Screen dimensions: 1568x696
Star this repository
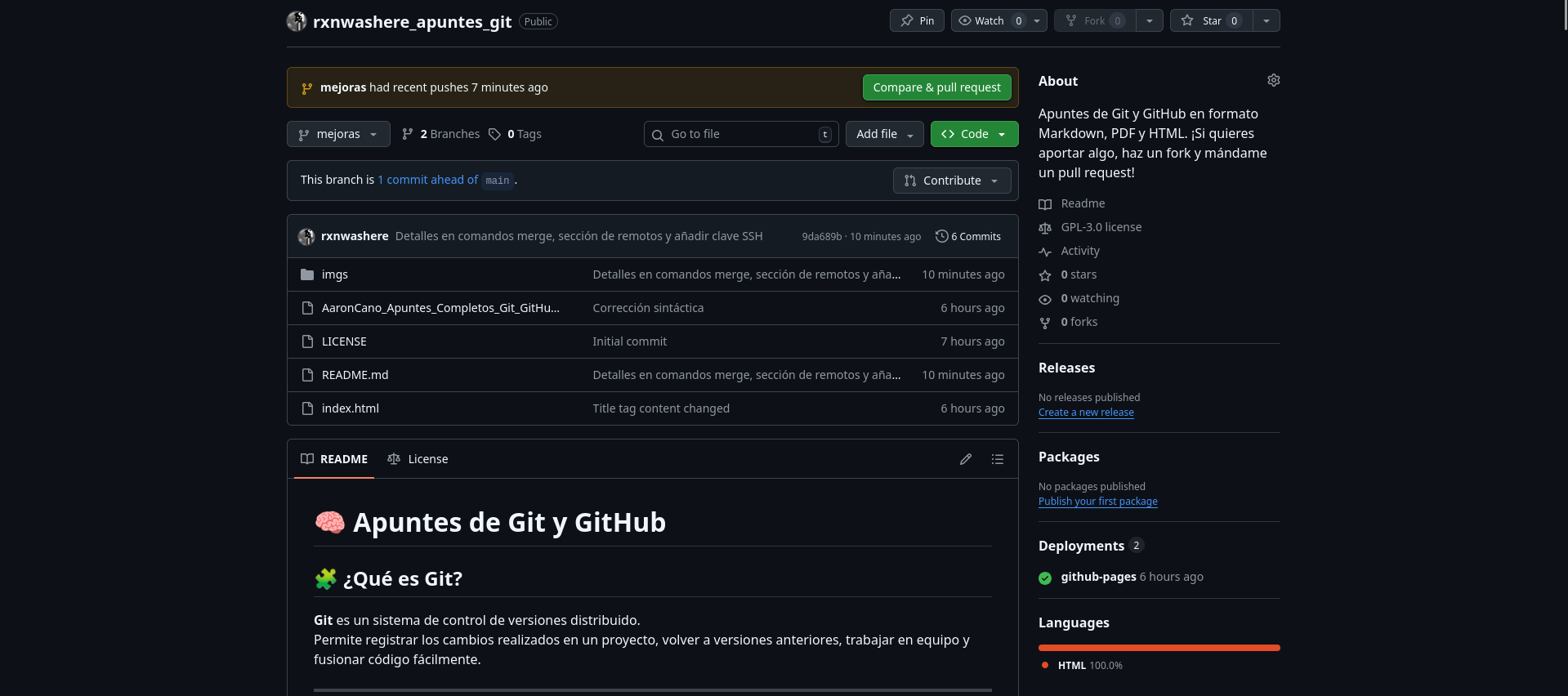(1212, 20)
